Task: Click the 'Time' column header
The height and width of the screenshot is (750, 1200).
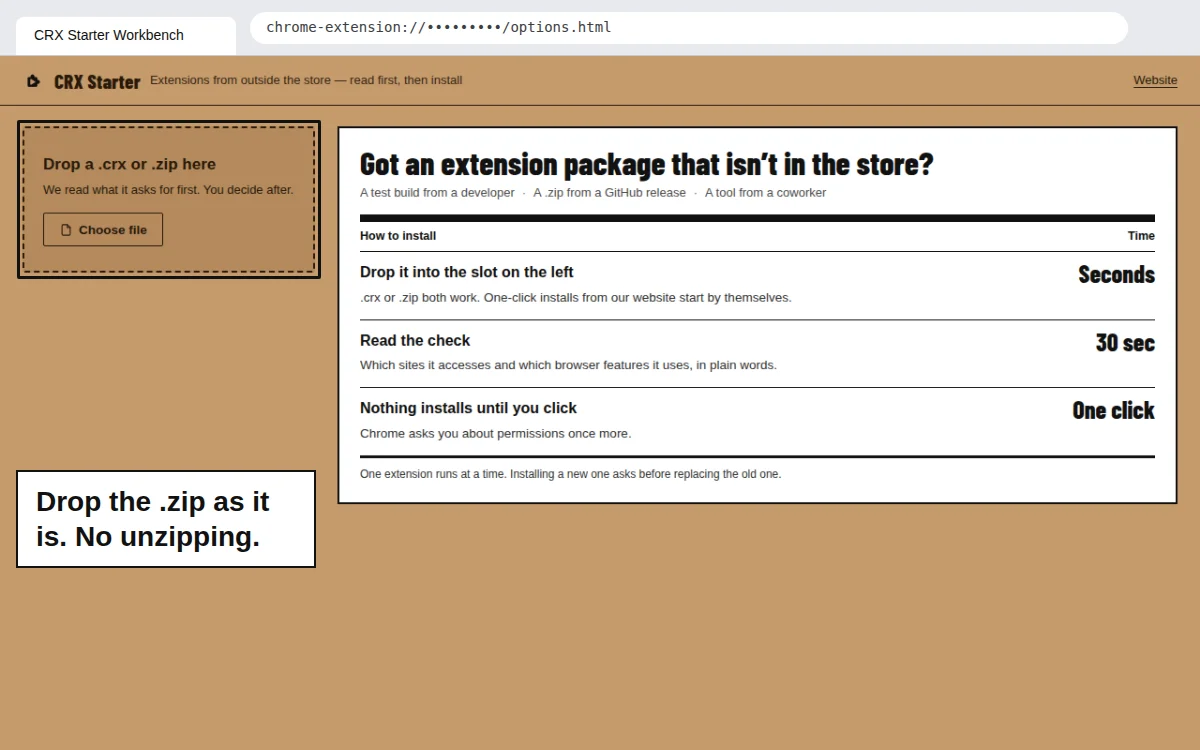Action: click(x=1141, y=236)
